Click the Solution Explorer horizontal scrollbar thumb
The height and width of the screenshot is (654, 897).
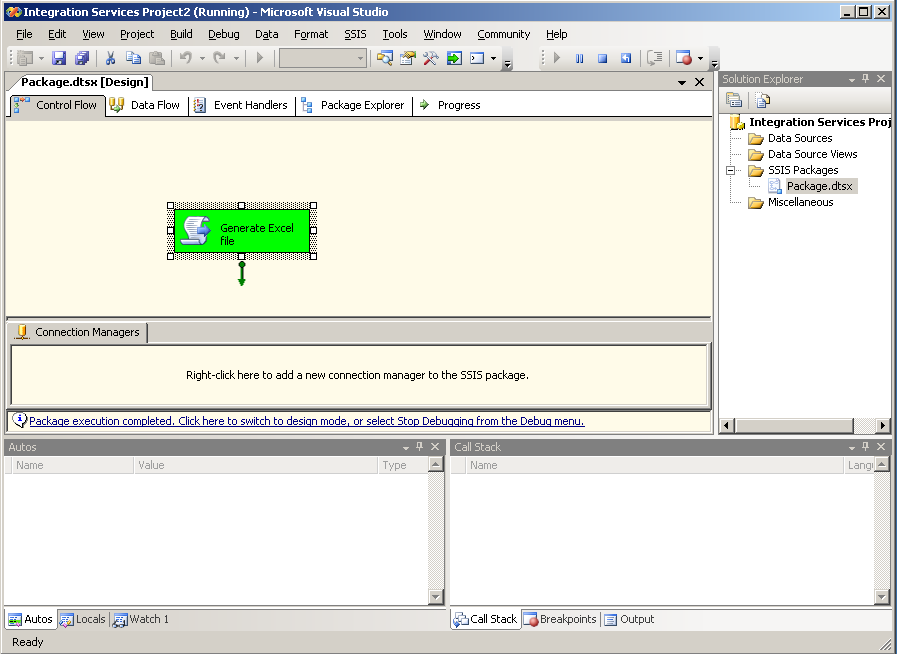(x=794, y=425)
